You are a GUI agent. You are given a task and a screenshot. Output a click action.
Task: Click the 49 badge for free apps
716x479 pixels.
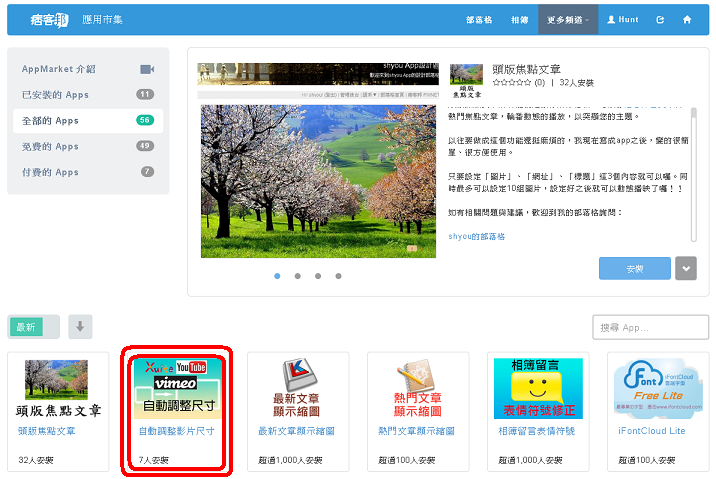tap(145, 146)
